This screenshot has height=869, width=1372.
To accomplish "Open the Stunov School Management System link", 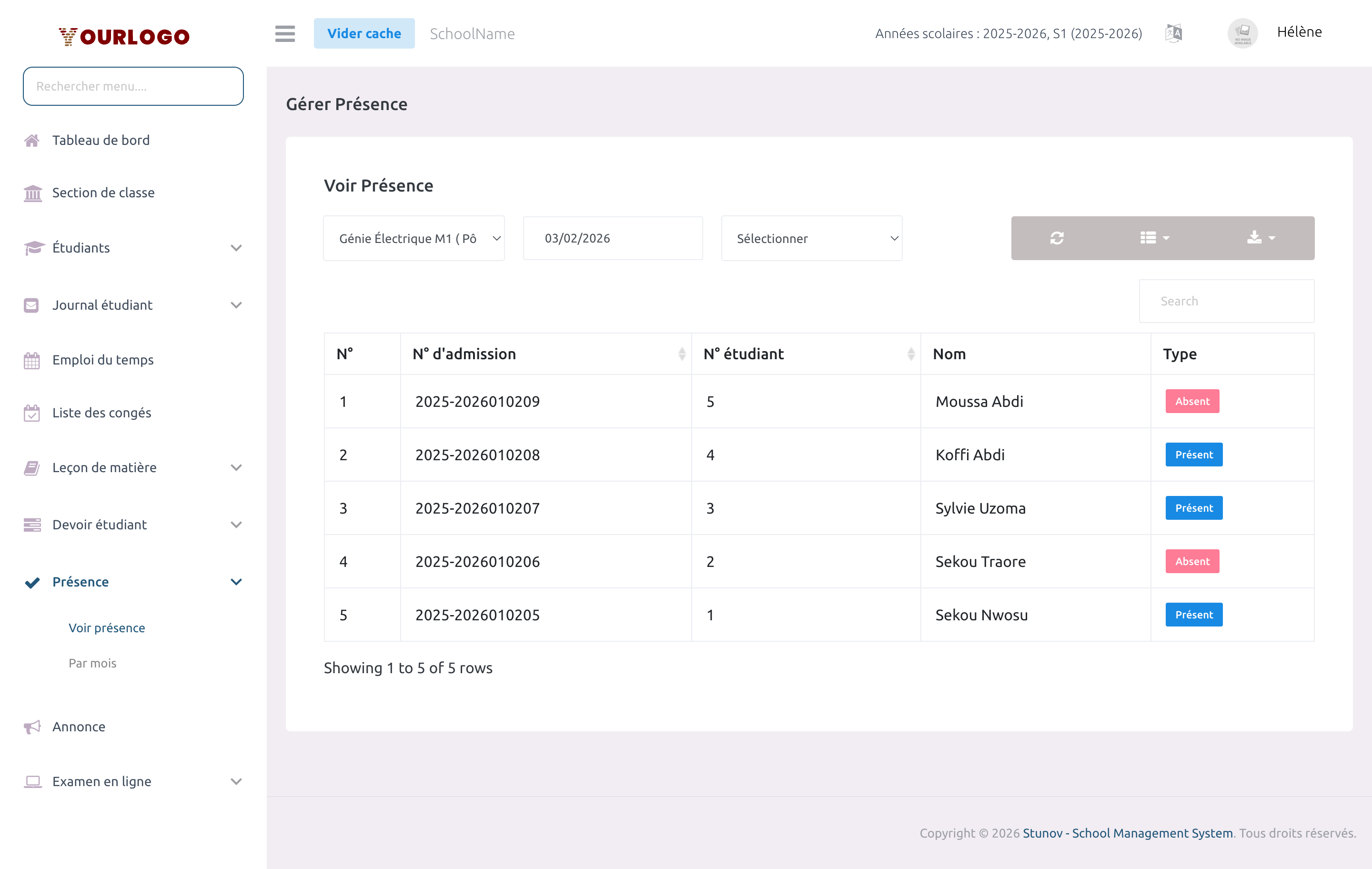I will coord(1127,833).
